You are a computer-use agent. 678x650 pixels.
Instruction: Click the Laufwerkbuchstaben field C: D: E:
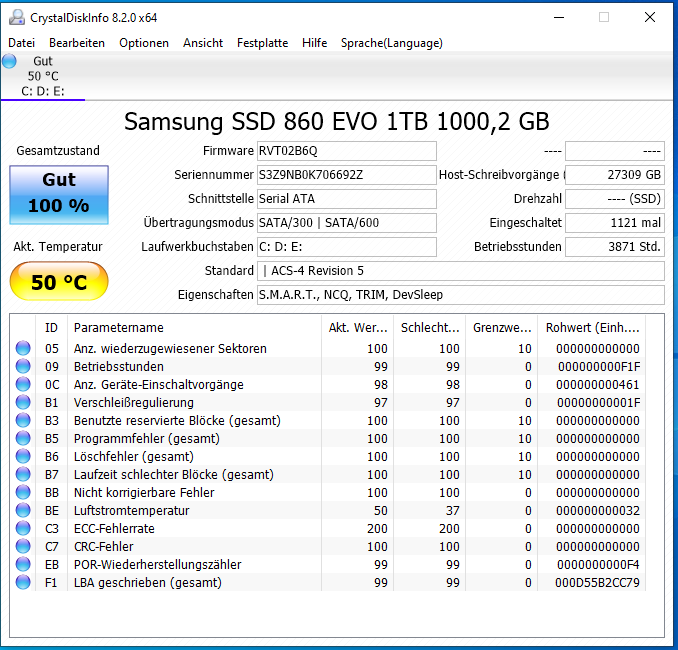[x=347, y=247]
